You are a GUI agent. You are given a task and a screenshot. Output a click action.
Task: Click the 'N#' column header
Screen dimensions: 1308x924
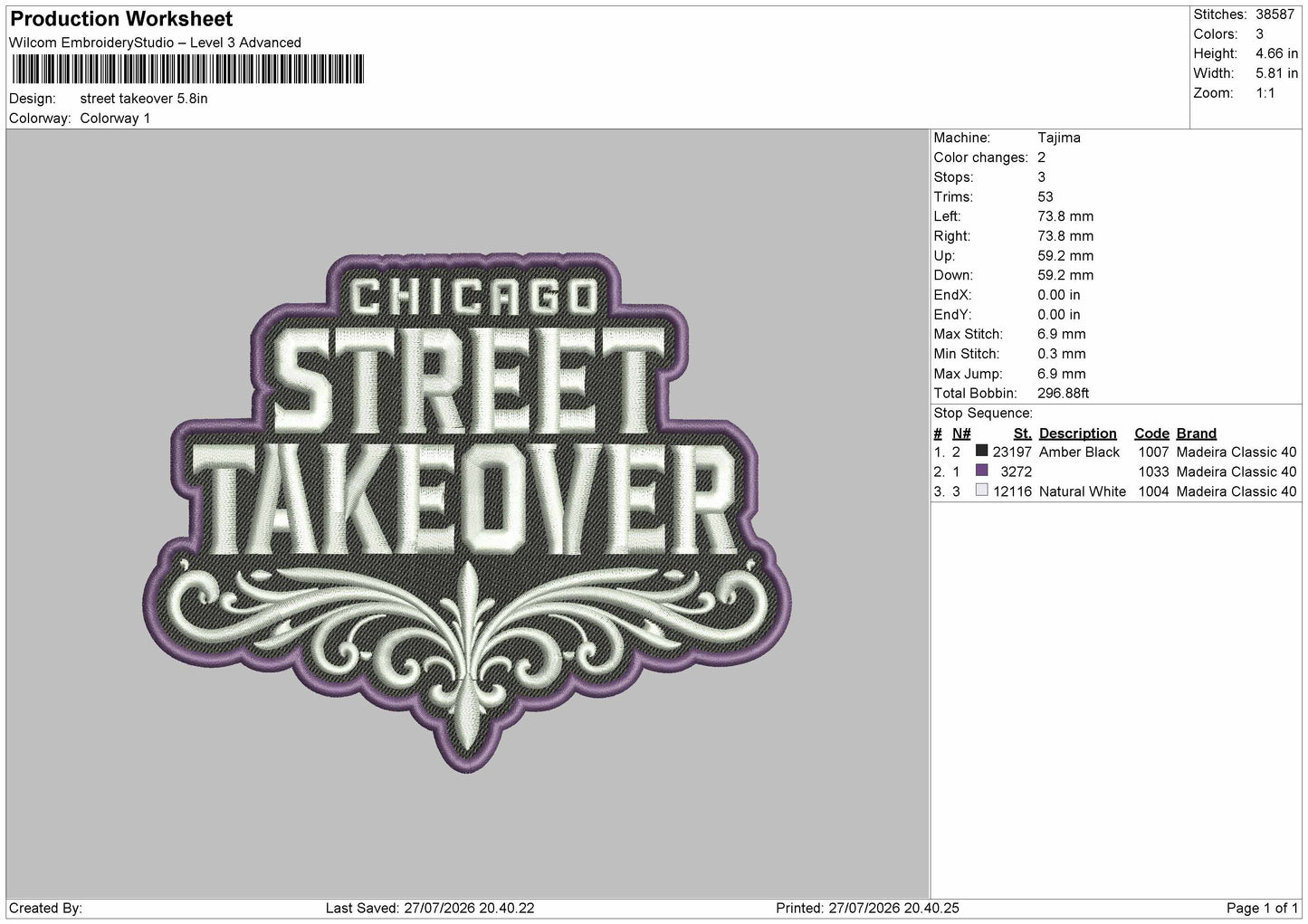tap(961, 433)
